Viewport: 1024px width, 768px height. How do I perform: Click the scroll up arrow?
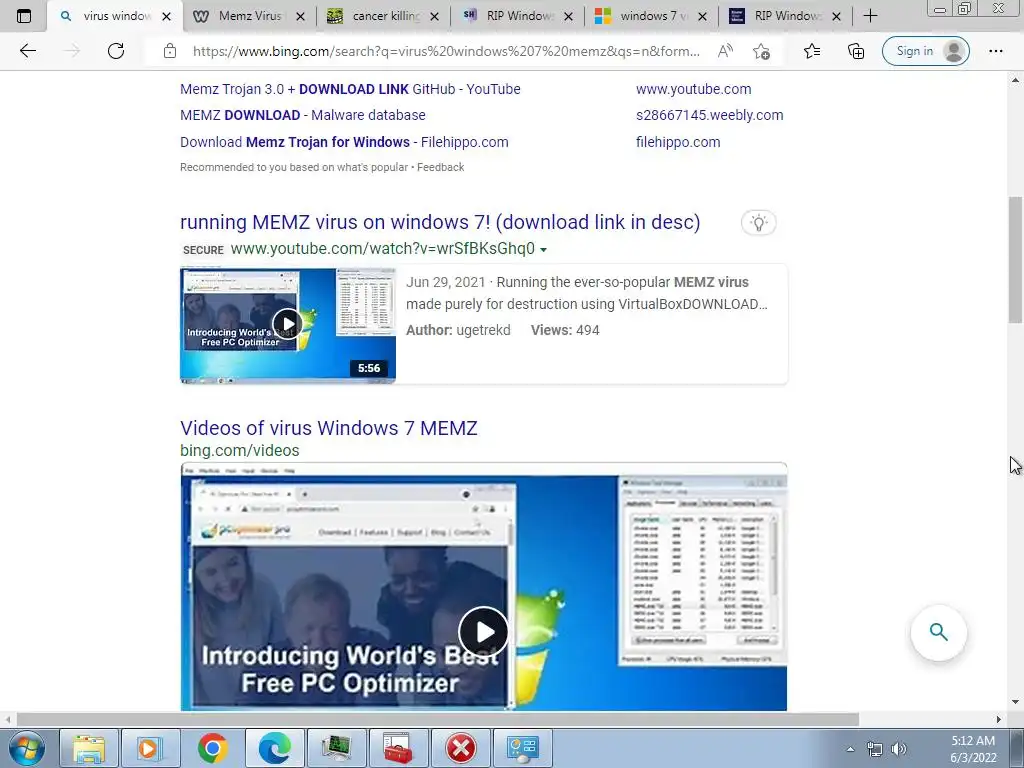[1015, 80]
